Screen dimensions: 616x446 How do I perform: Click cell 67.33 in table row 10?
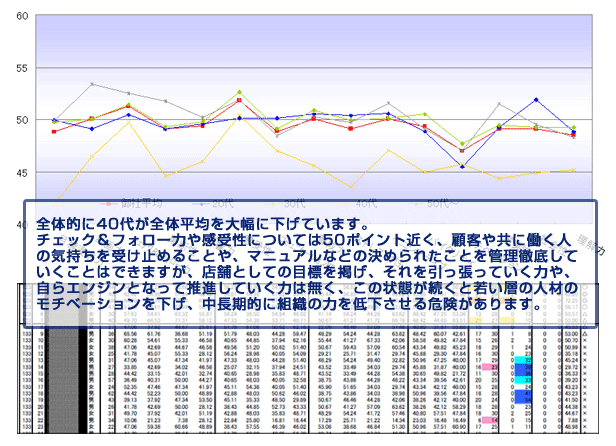click(373, 340)
